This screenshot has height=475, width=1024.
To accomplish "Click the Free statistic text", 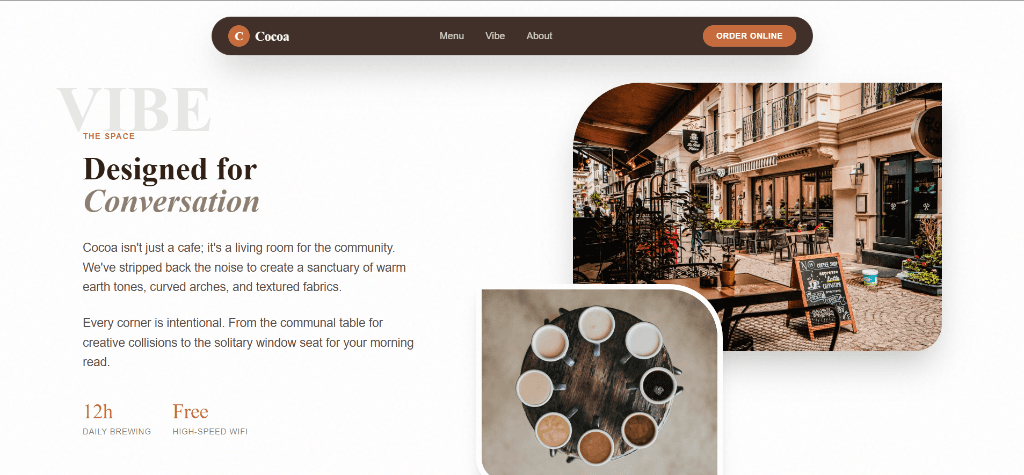I will 190,411.
